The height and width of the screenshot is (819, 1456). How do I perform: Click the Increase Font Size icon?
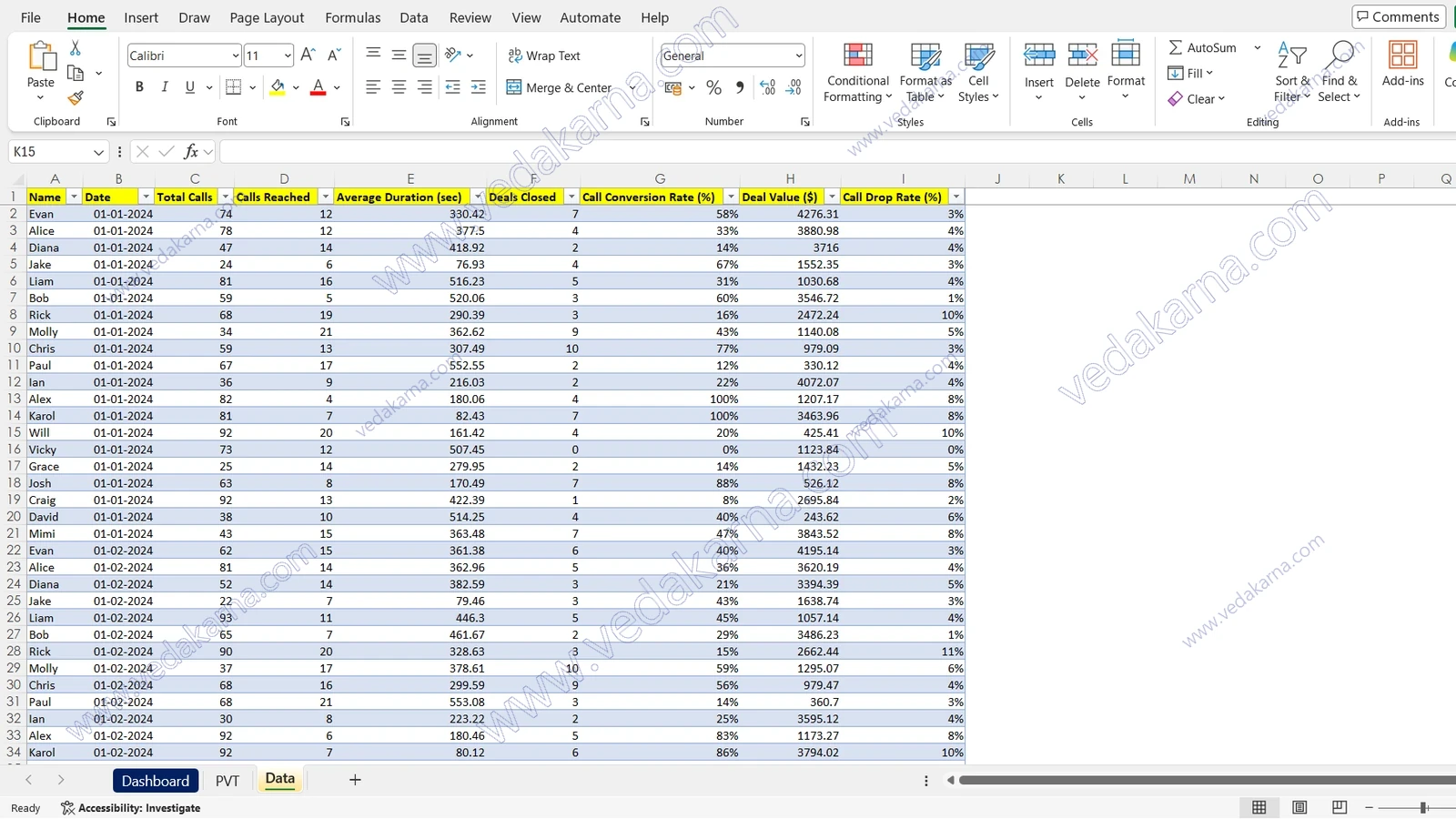(308, 56)
